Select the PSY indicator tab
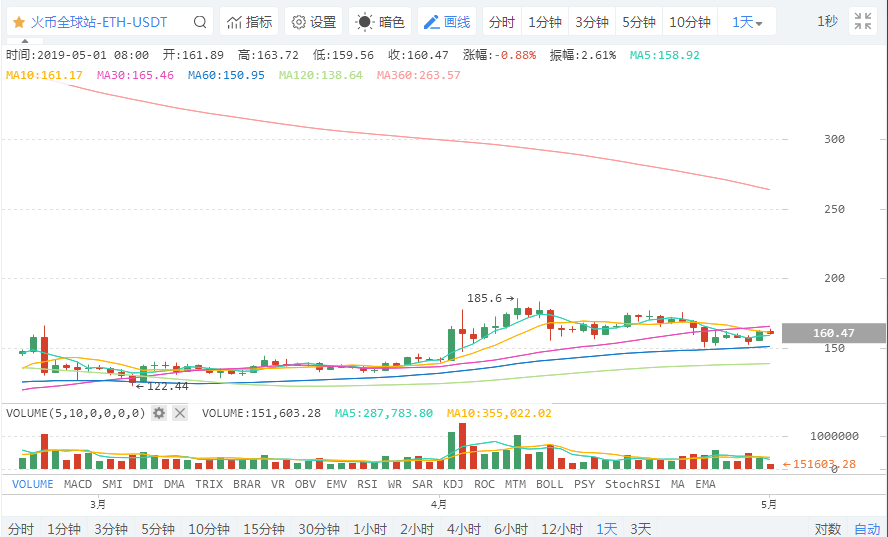The width and height of the screenshot is (888, 537). (584, 484)
